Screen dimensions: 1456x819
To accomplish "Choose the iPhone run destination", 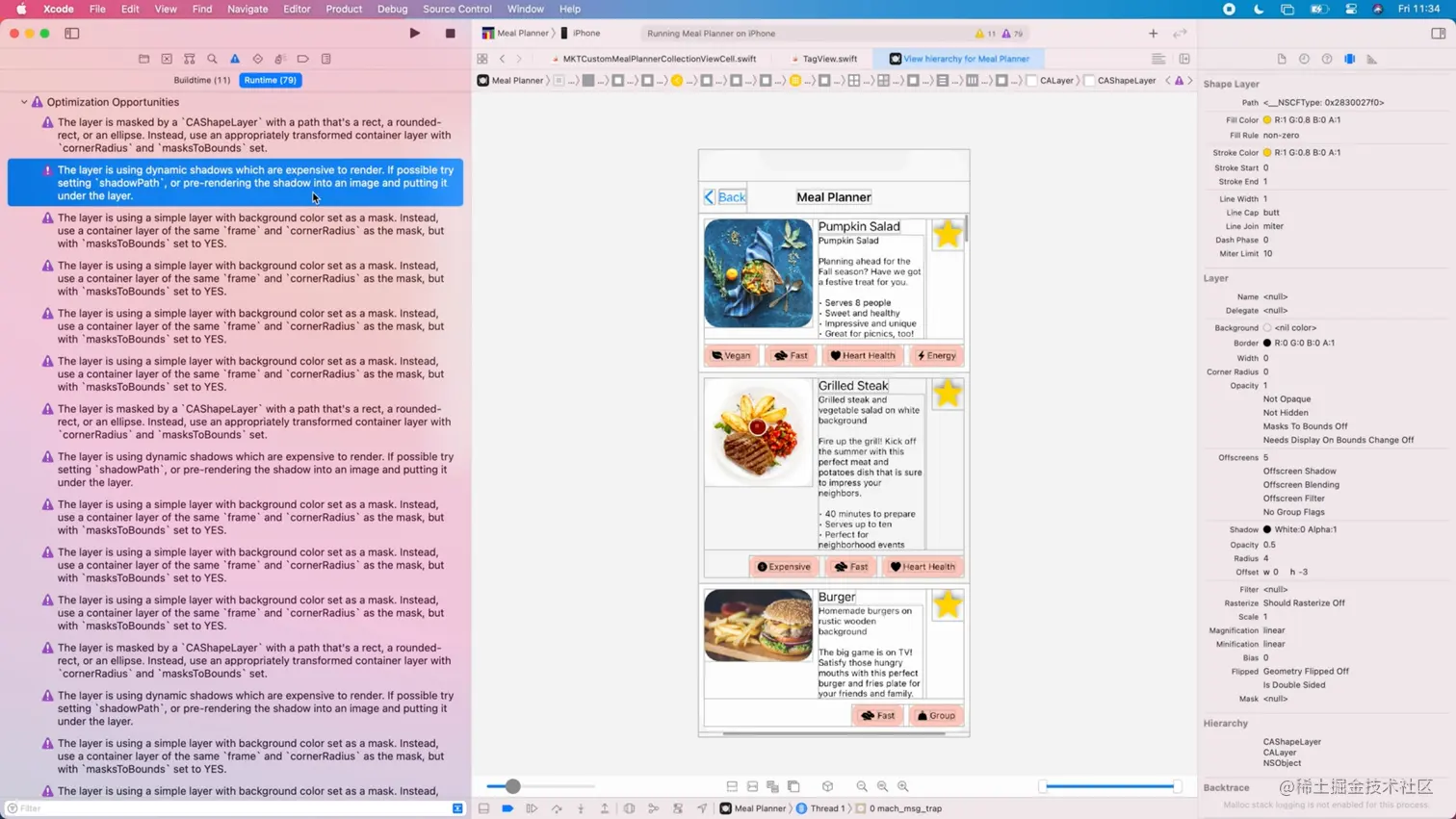I will 580,33.
